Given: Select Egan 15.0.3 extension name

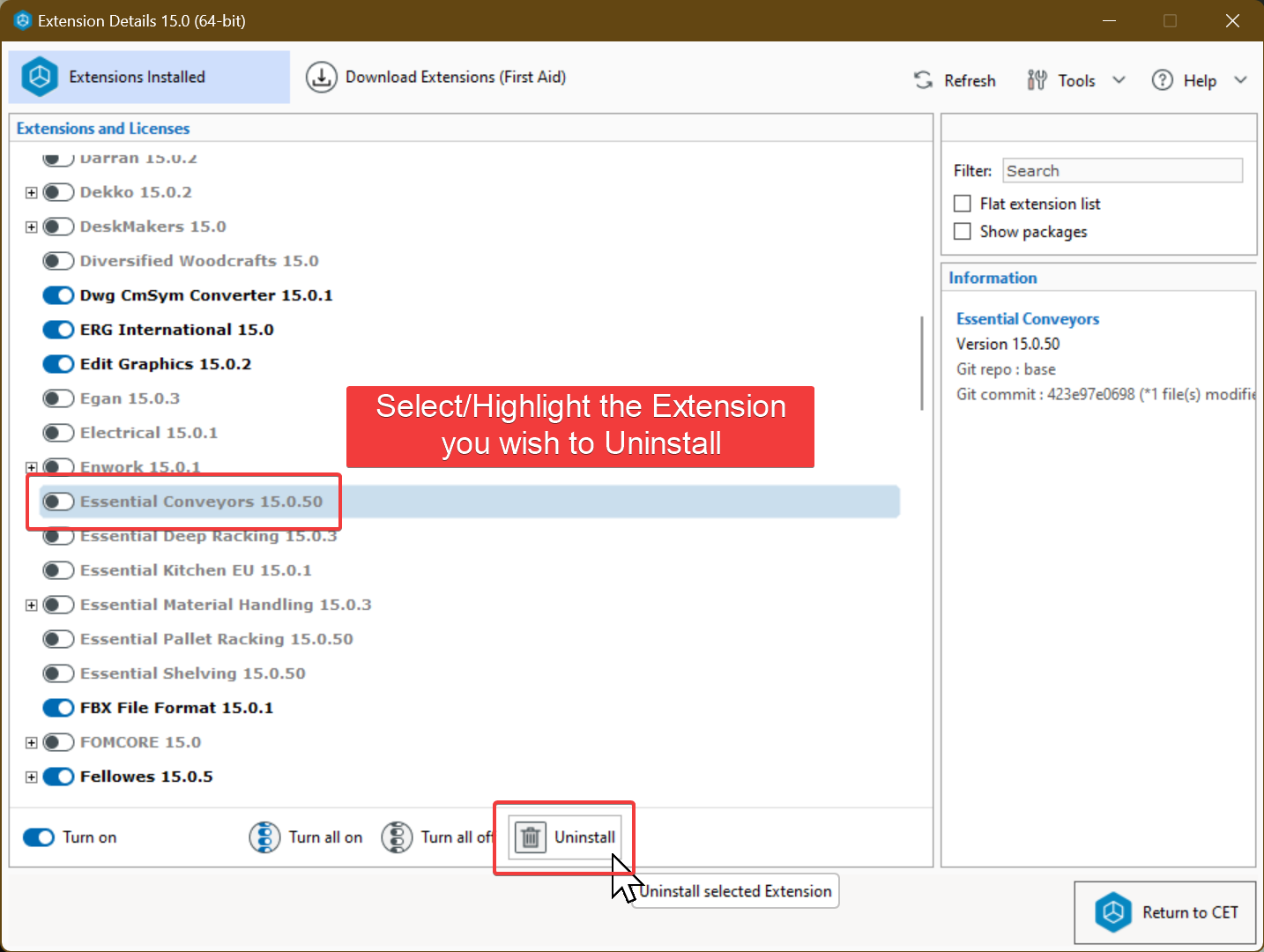Looking at the screenshot, I should point(130,398).
